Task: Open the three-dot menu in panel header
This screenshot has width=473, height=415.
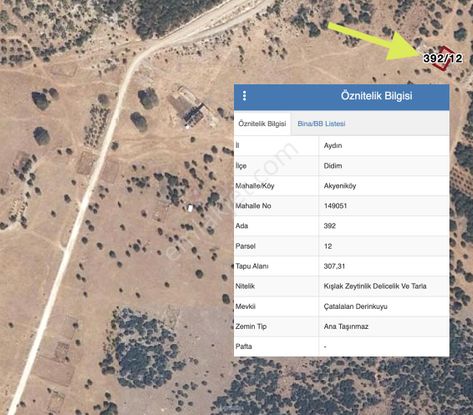Action: (244, 96)
